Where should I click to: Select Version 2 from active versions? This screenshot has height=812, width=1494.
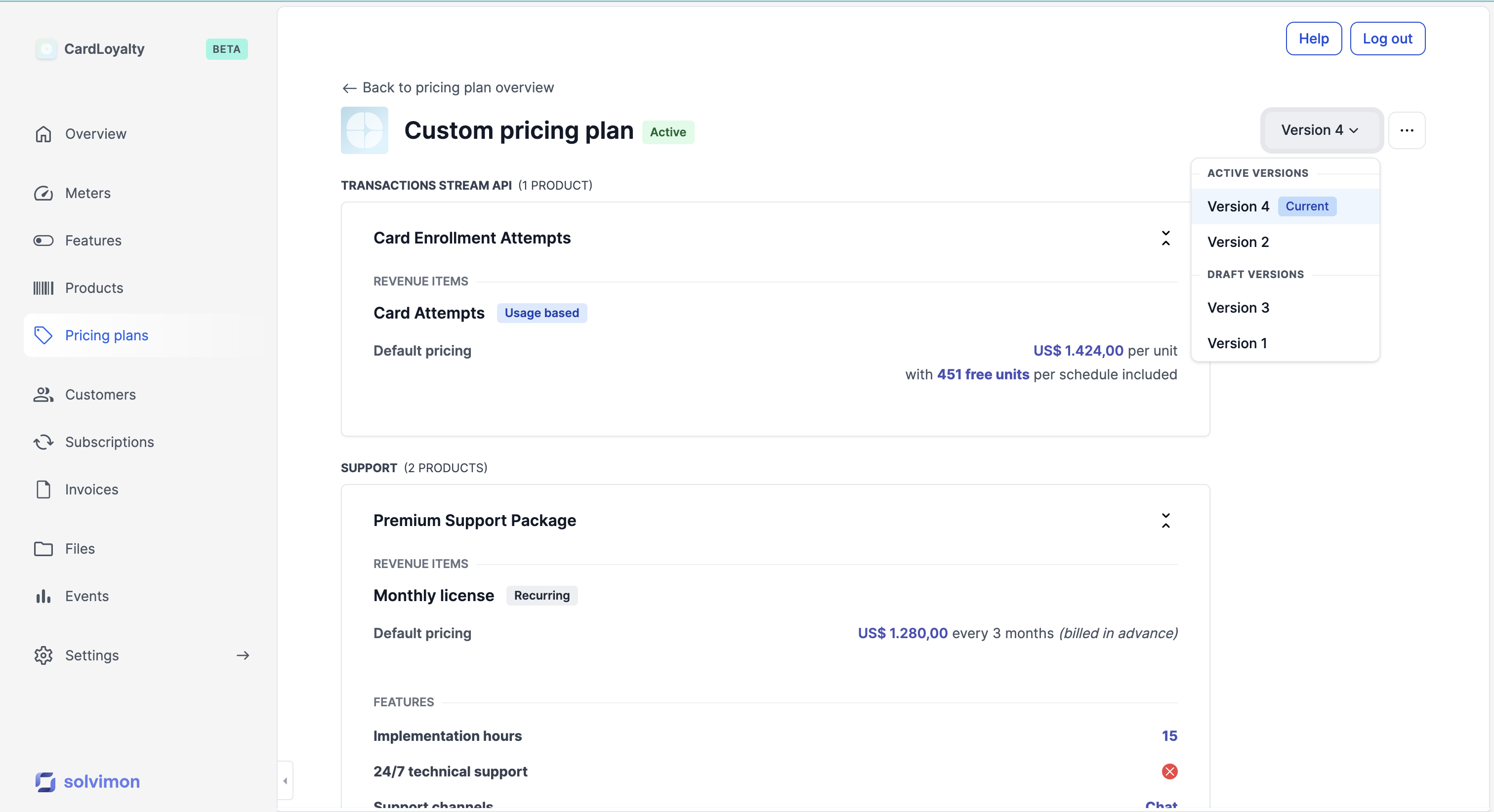[1238, 242]
